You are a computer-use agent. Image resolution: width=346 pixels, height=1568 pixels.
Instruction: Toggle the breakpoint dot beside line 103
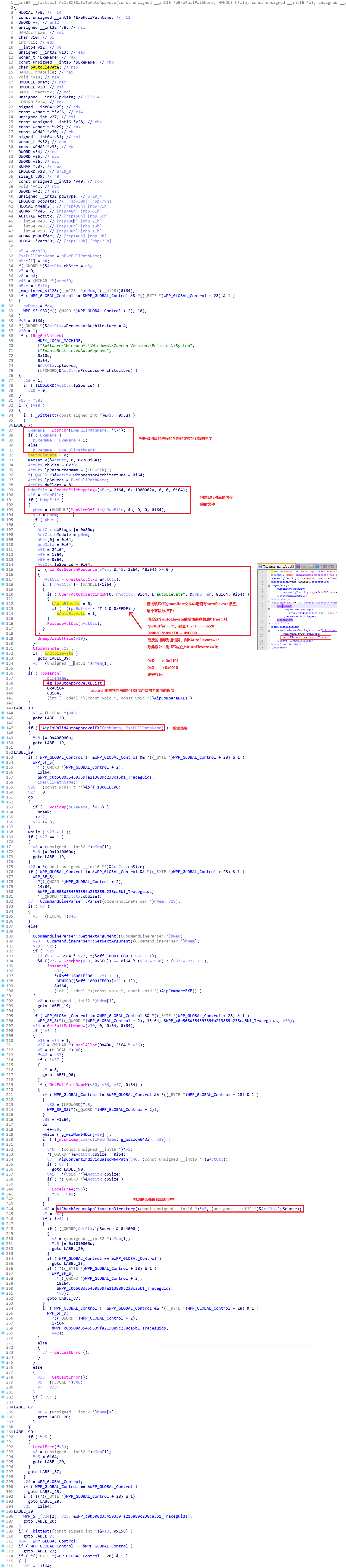(3, 509)
